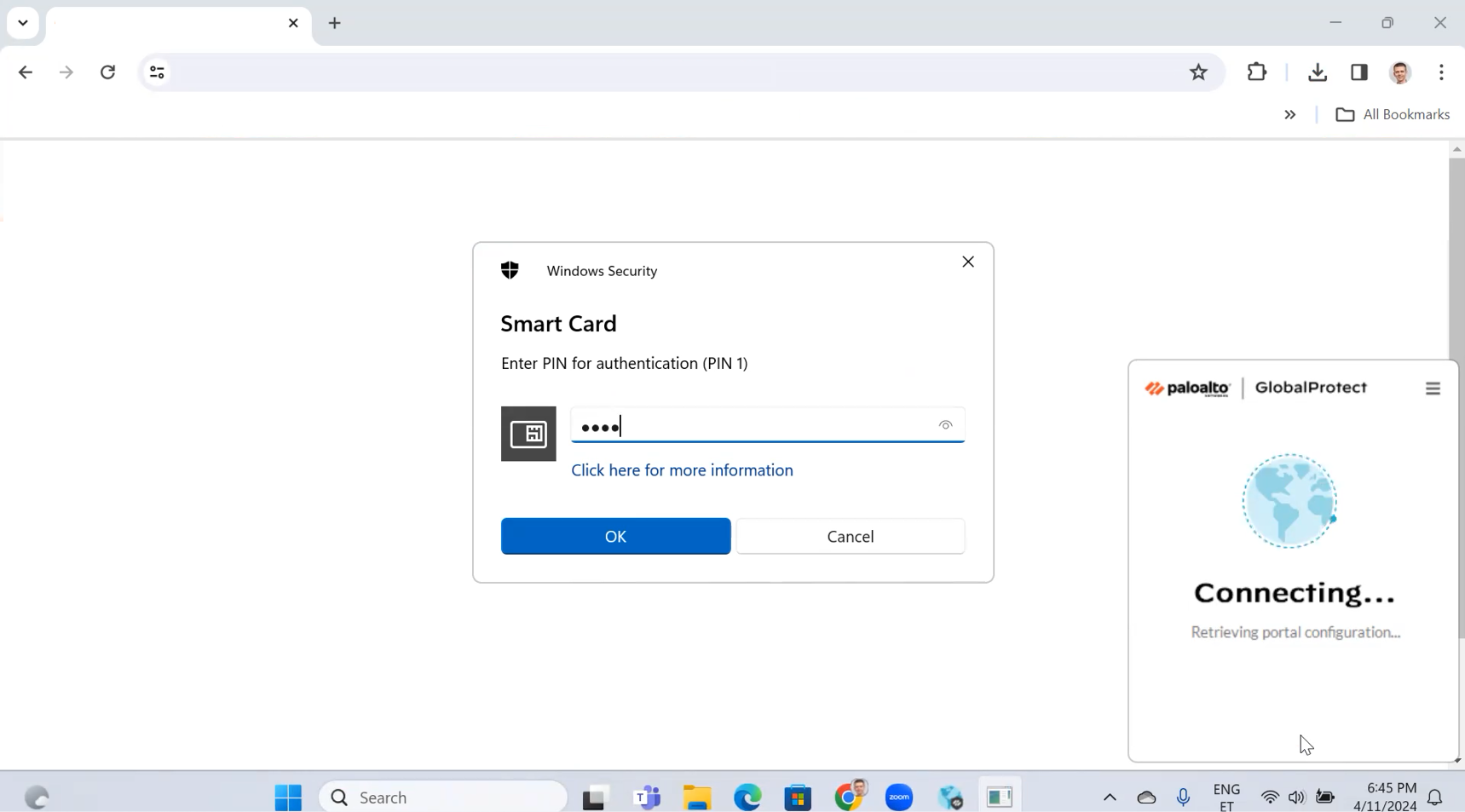Open Chrome's three-dot menu

point(1441,72)
